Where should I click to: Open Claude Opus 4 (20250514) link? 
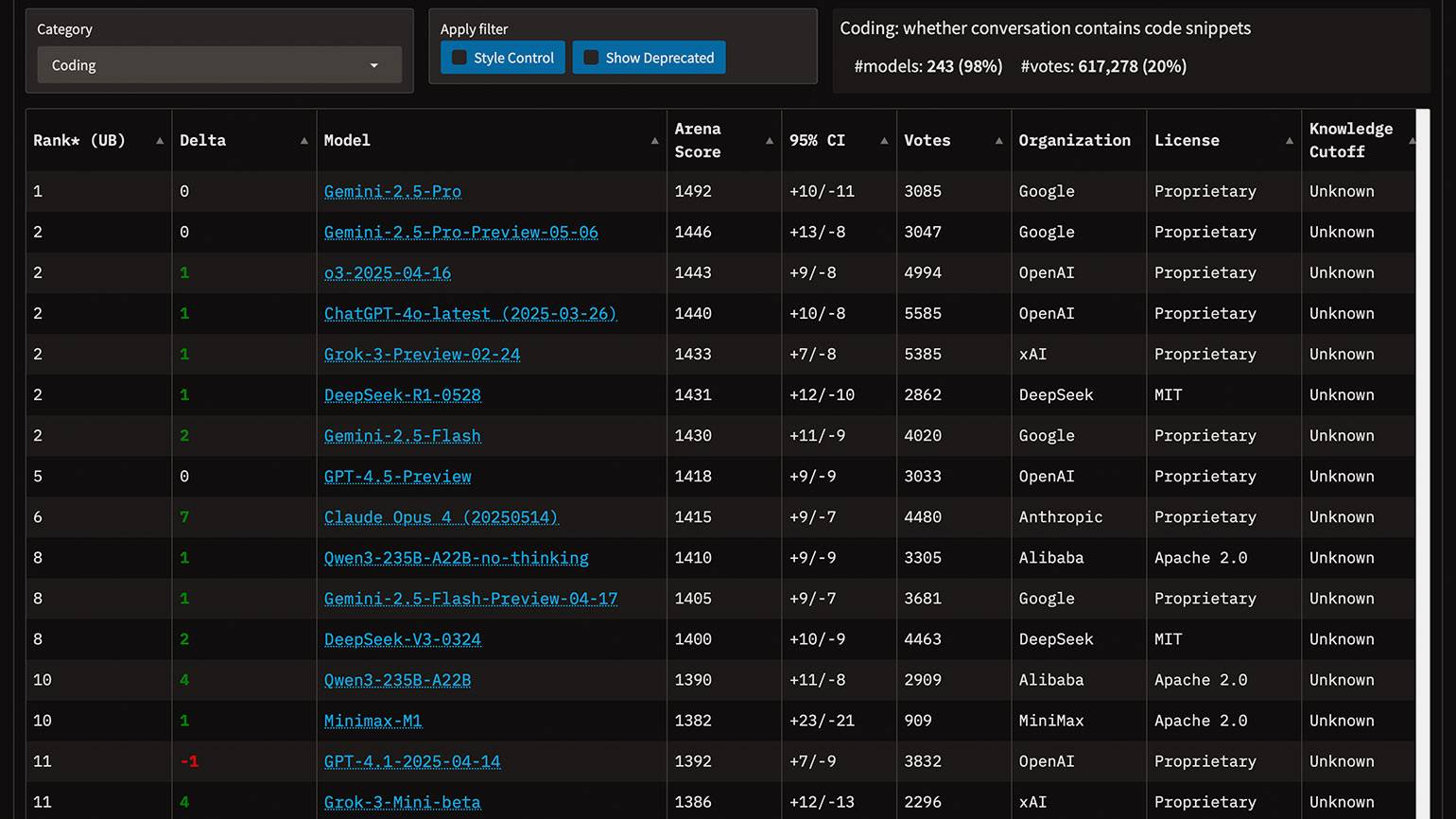(442, 516)
